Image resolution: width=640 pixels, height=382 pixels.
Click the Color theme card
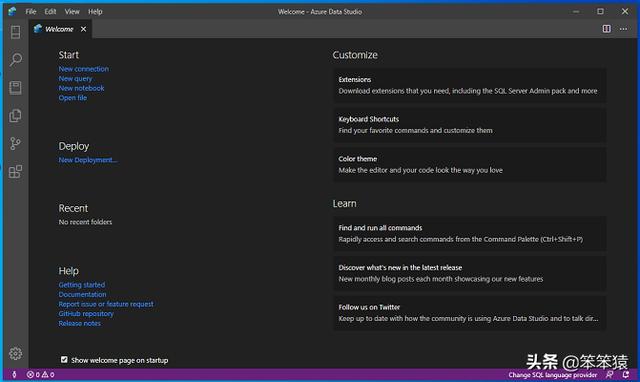click(469, 164)
